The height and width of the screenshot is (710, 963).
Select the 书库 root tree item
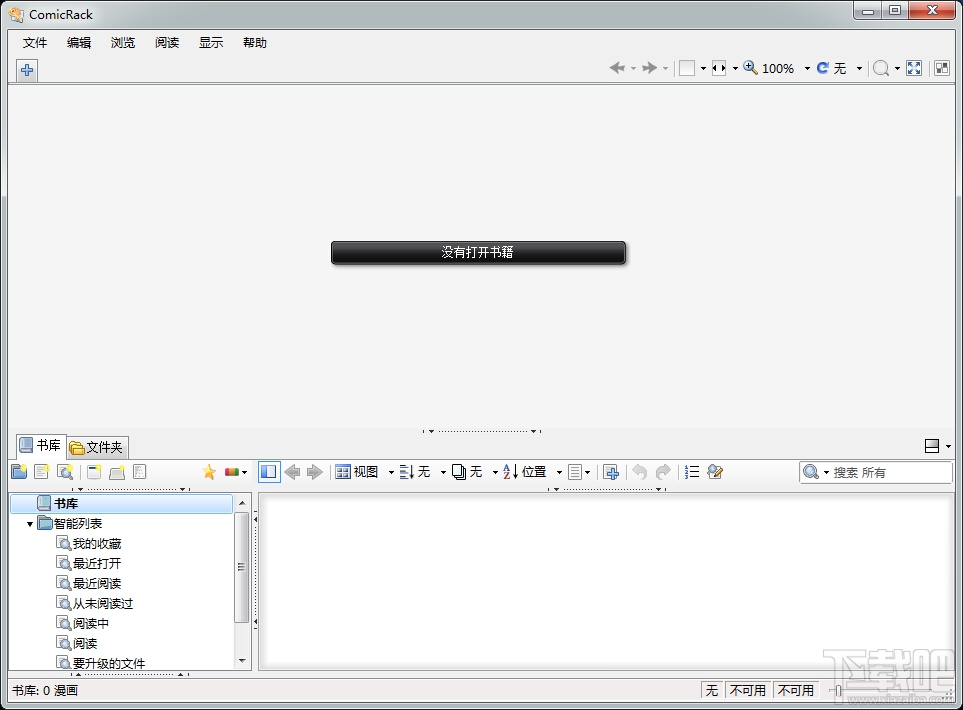tap(122, 504)
